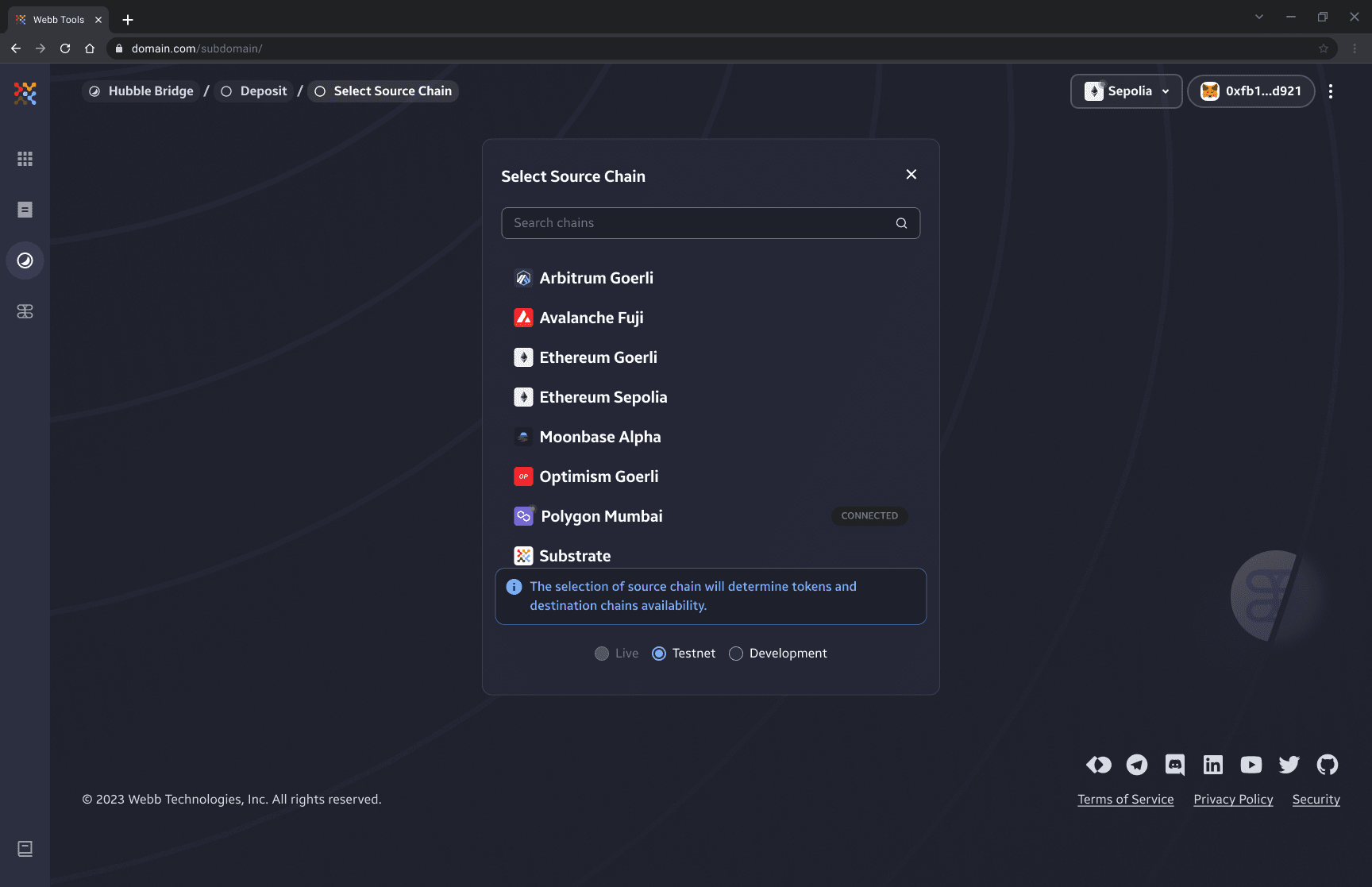Viewport: 1372px width, 887px height.
Task: Focus the Search chains input field
Action: coord(711,223)
